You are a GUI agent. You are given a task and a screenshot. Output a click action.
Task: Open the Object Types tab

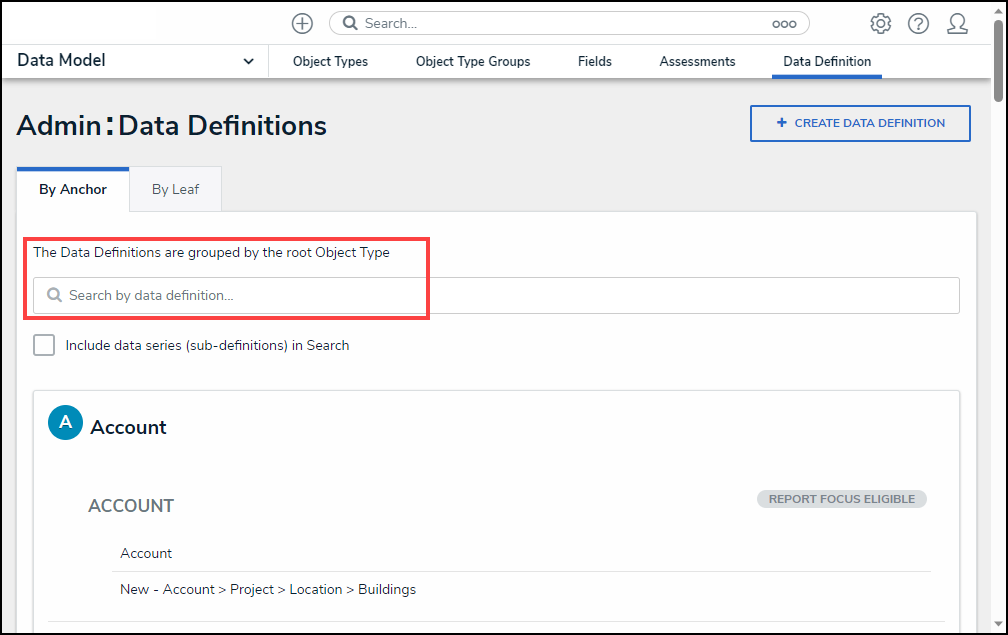click(x=330, y=61)
